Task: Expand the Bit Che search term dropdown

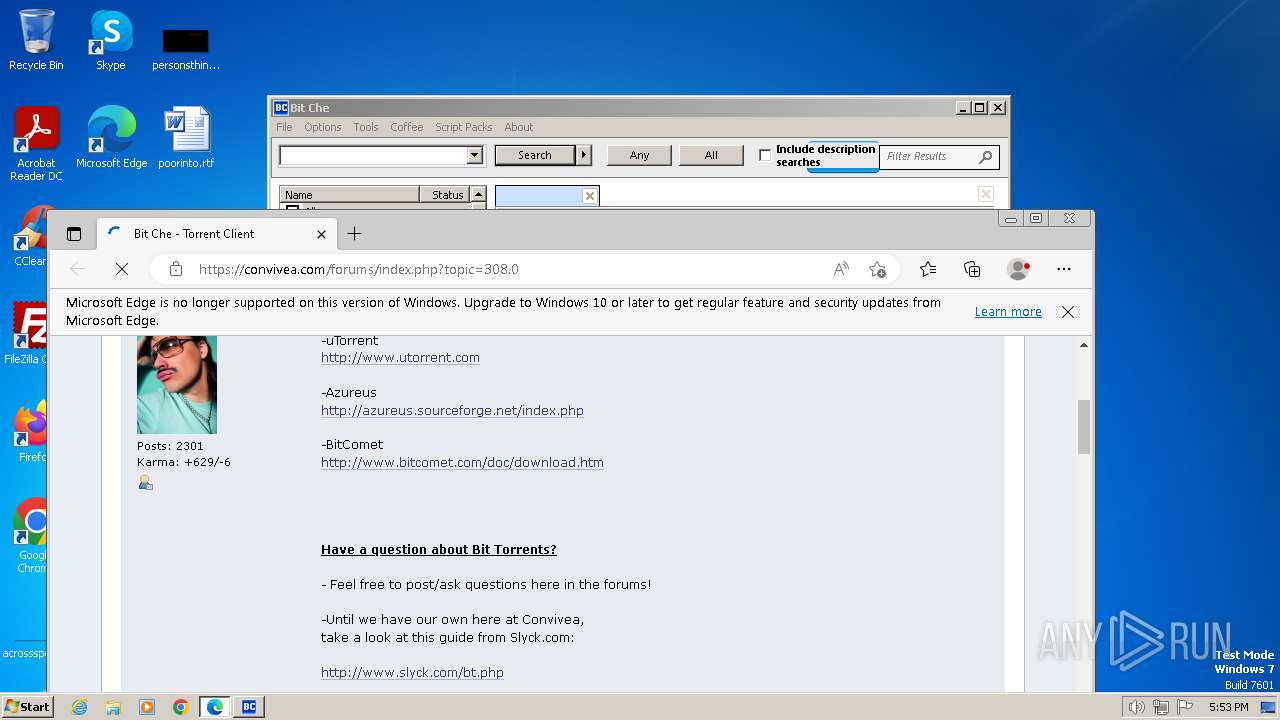Action: pos(475,155)
